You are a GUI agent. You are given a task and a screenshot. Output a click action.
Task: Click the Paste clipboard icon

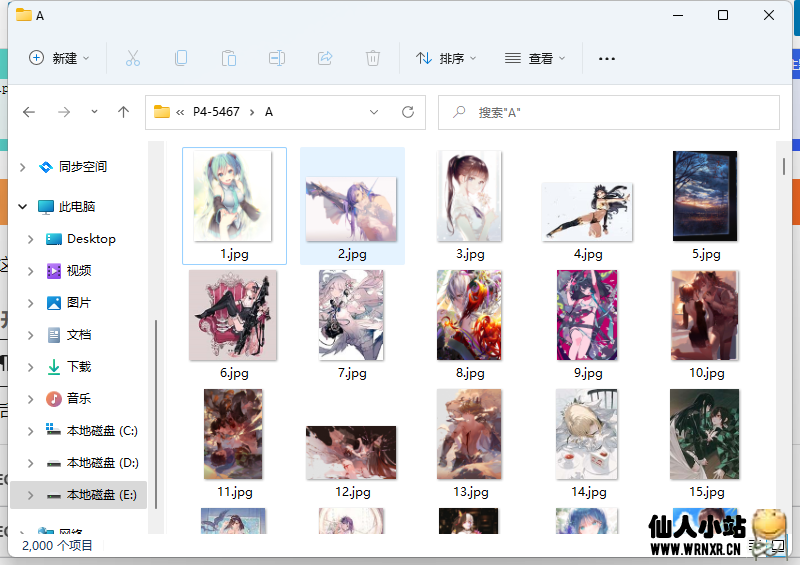tap(229, 58)
